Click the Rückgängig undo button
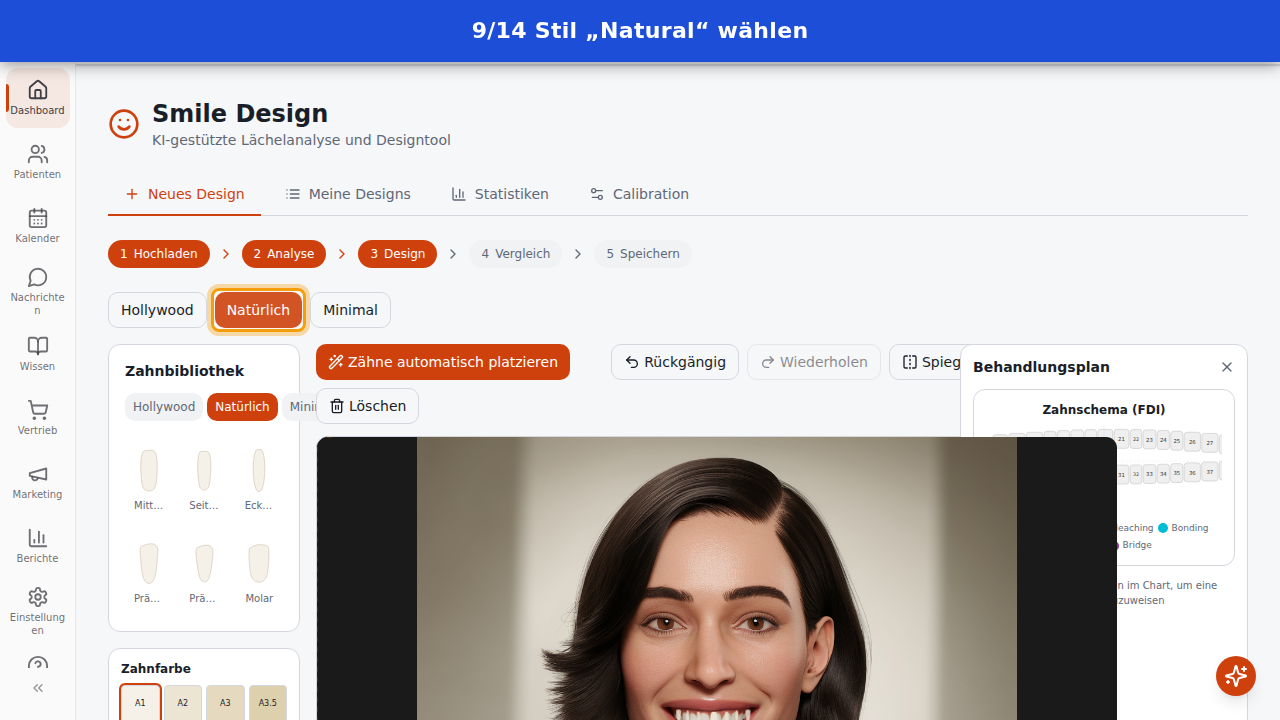 click(675, 362)
